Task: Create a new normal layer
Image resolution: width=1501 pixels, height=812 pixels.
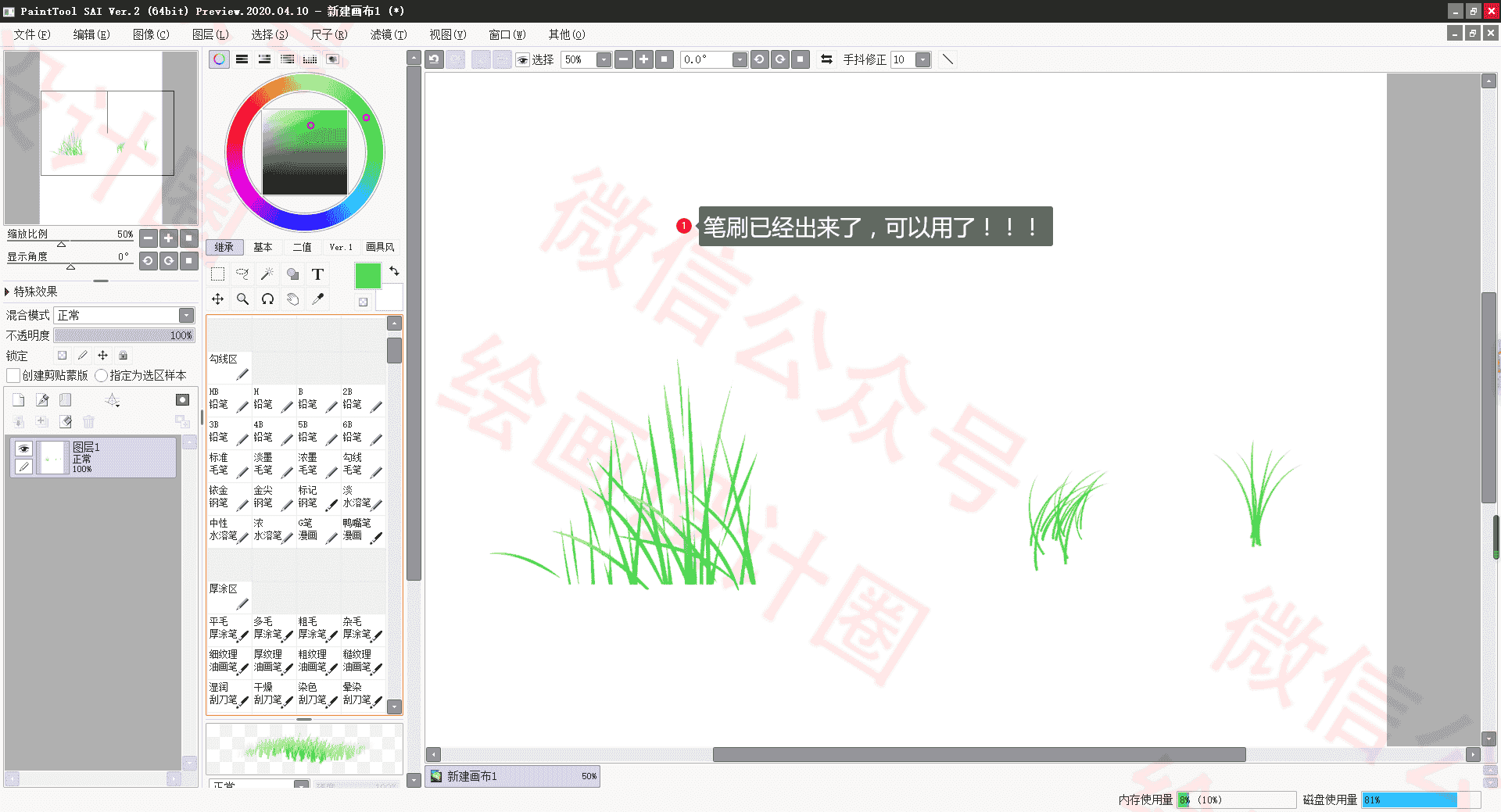Action: click(x=19, y=400)
